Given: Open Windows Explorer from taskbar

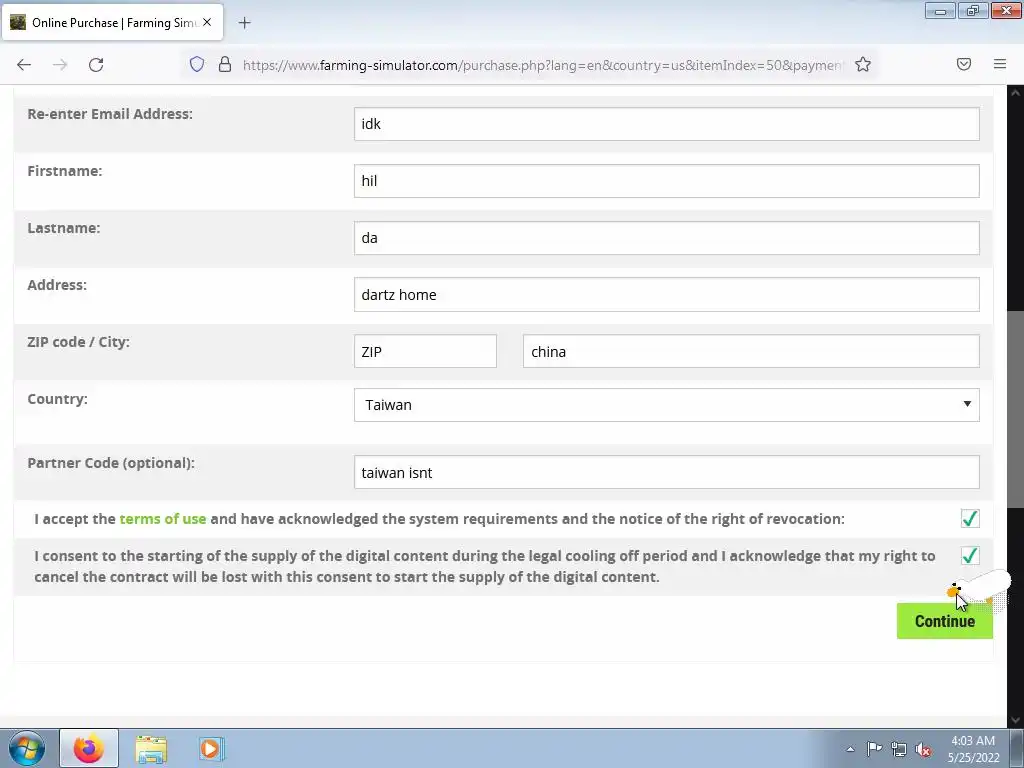Looking at the screenshot, I should tap(151, 748).
